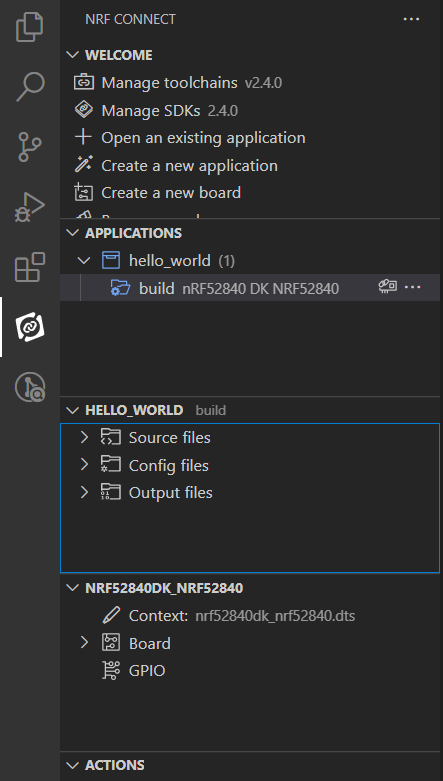443x781 pixels.
Task: Collapse the hello_world application tree node
Action: [85, 260]
